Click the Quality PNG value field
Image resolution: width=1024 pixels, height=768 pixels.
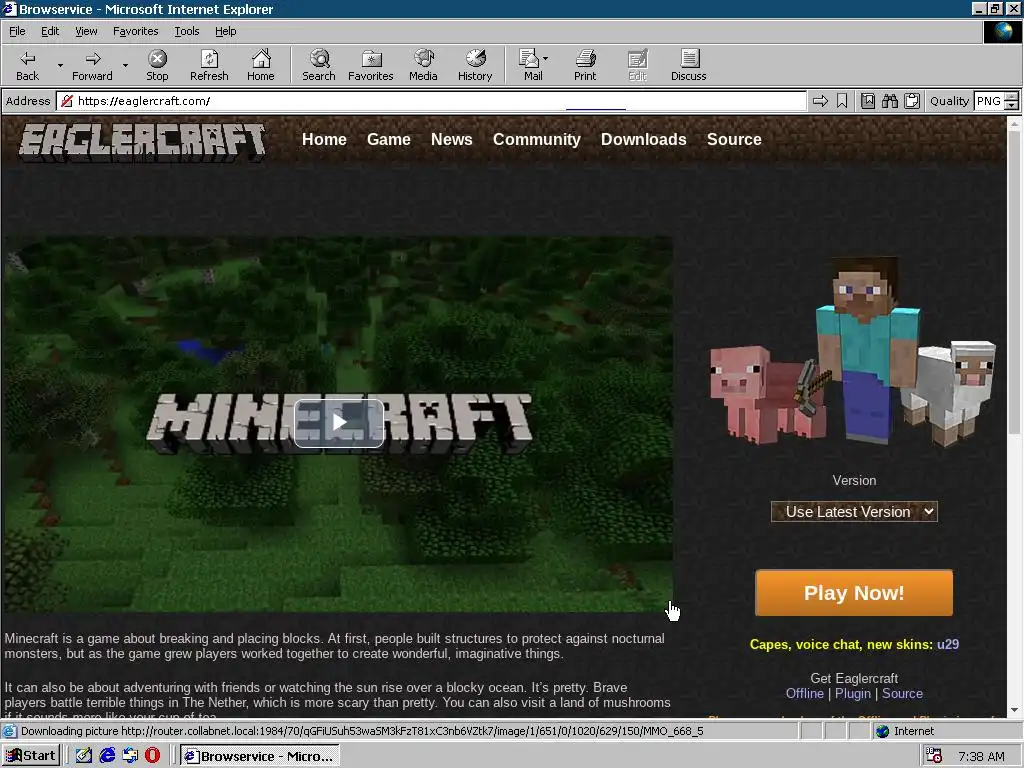pyautogui.click(x=988, y=101)
